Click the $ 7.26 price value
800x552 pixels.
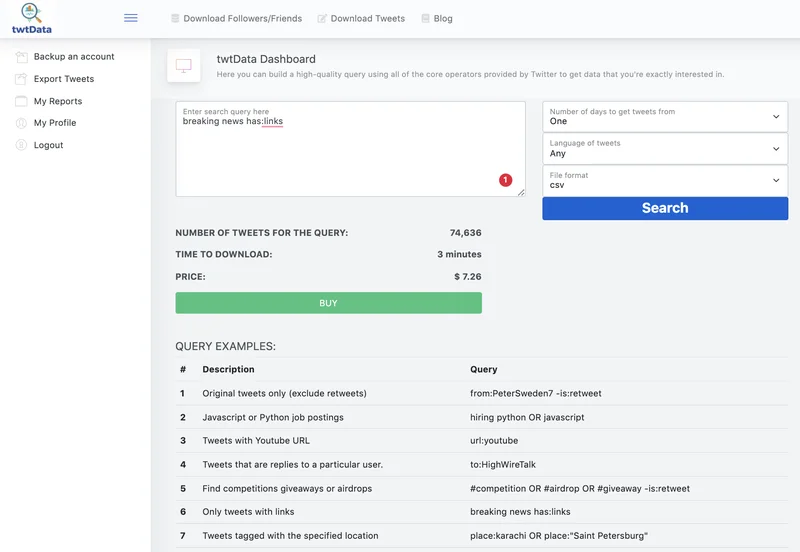click(x=468, y=277)
